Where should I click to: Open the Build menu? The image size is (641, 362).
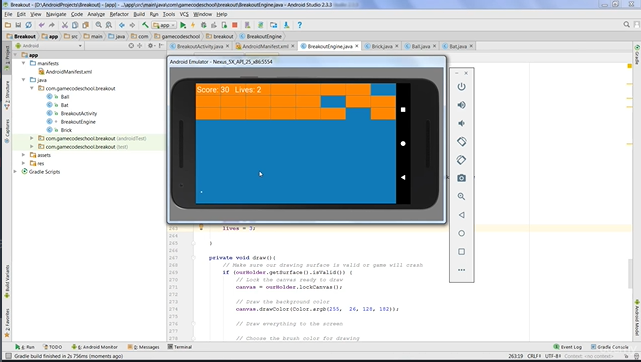point(139,14)
